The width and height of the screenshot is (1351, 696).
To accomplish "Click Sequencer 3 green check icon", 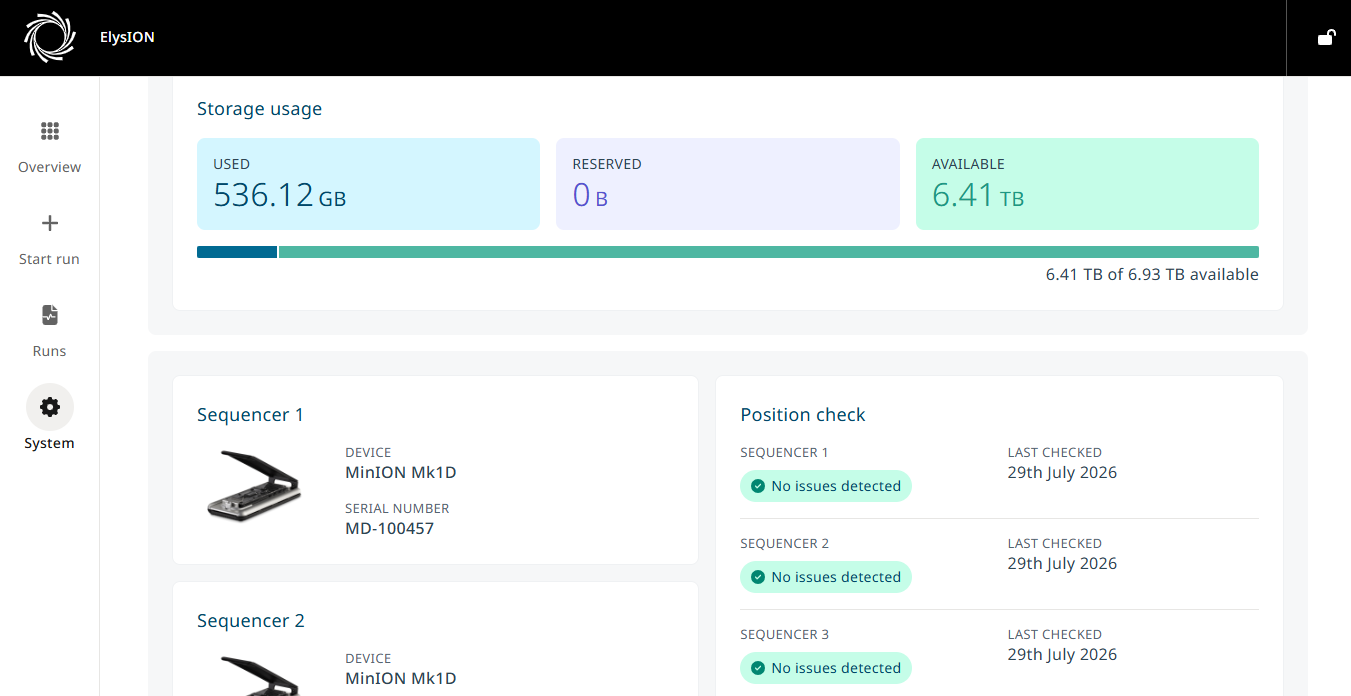I will click(758, 668).
